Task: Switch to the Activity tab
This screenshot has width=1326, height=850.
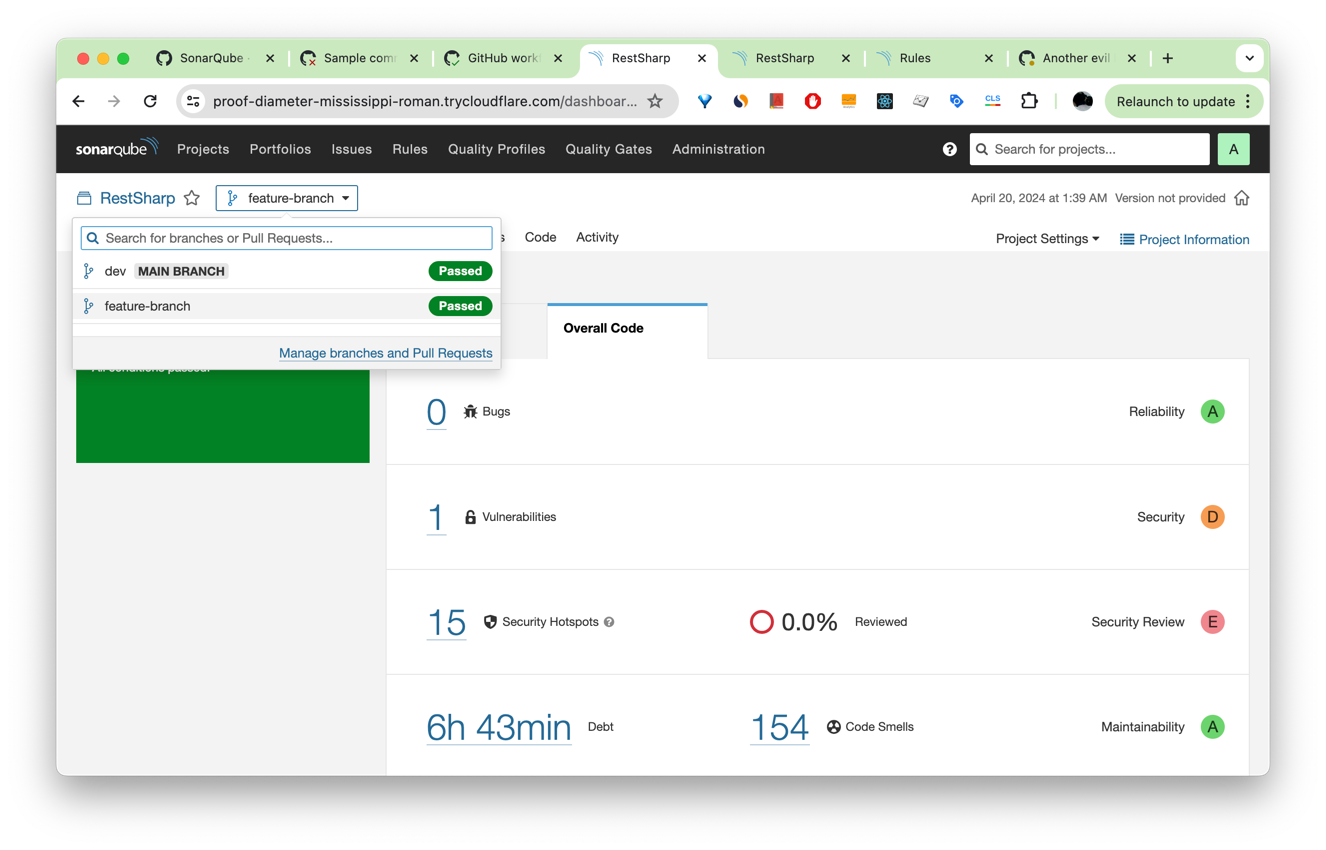Action: pyautogui.click(x=597, y=237)
